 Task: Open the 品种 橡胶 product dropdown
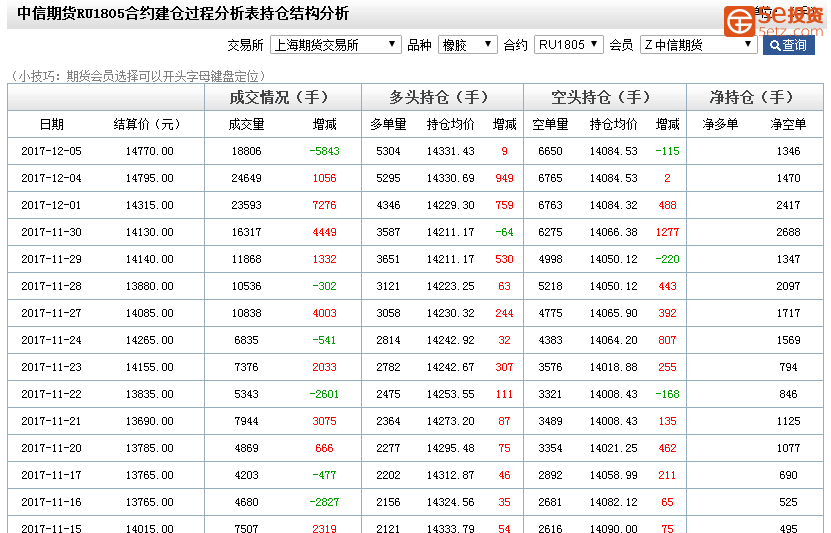pos(467,45)
